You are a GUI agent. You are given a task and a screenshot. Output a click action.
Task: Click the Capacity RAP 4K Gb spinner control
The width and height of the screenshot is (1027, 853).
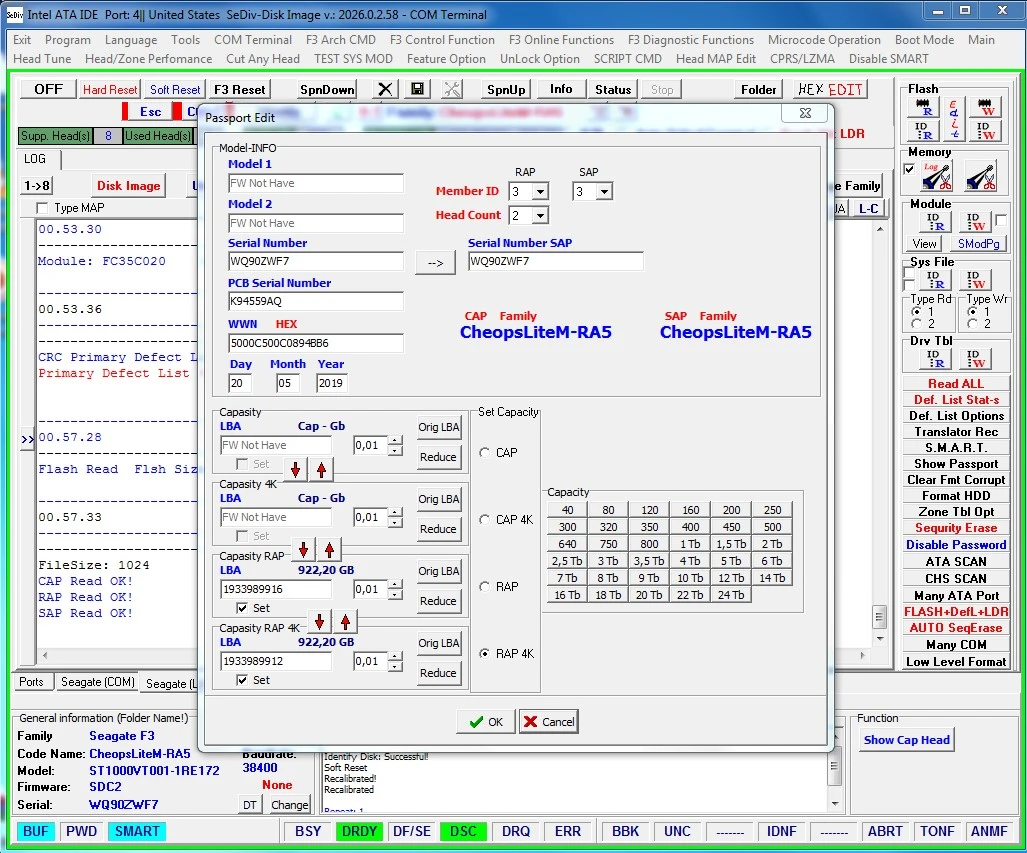(395, 662)
